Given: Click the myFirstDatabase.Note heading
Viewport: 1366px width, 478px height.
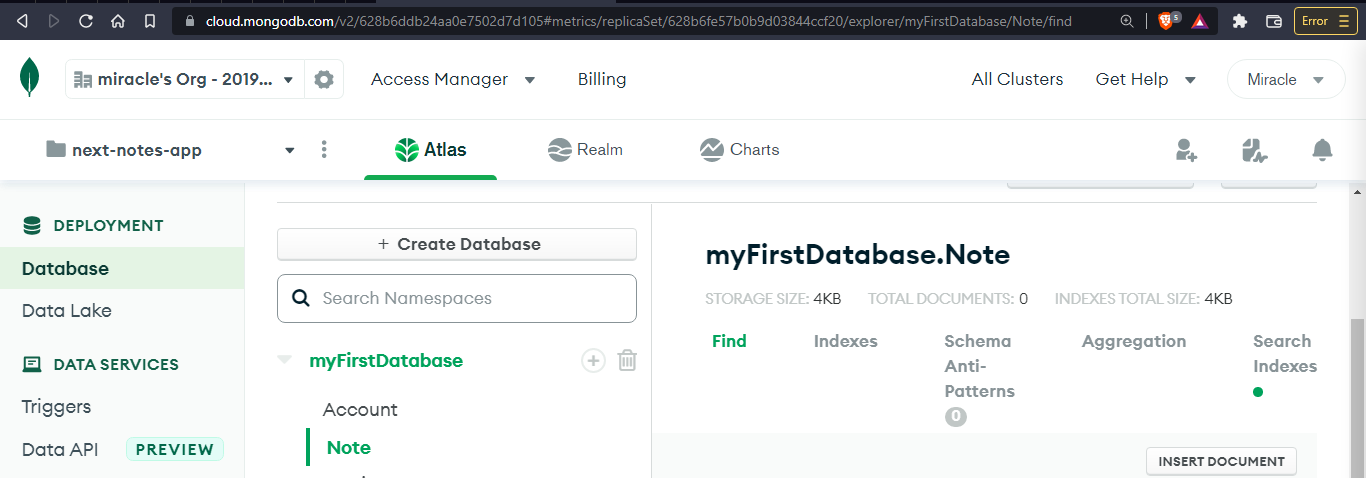Looking at the screenshot, I should click(858, 255).
